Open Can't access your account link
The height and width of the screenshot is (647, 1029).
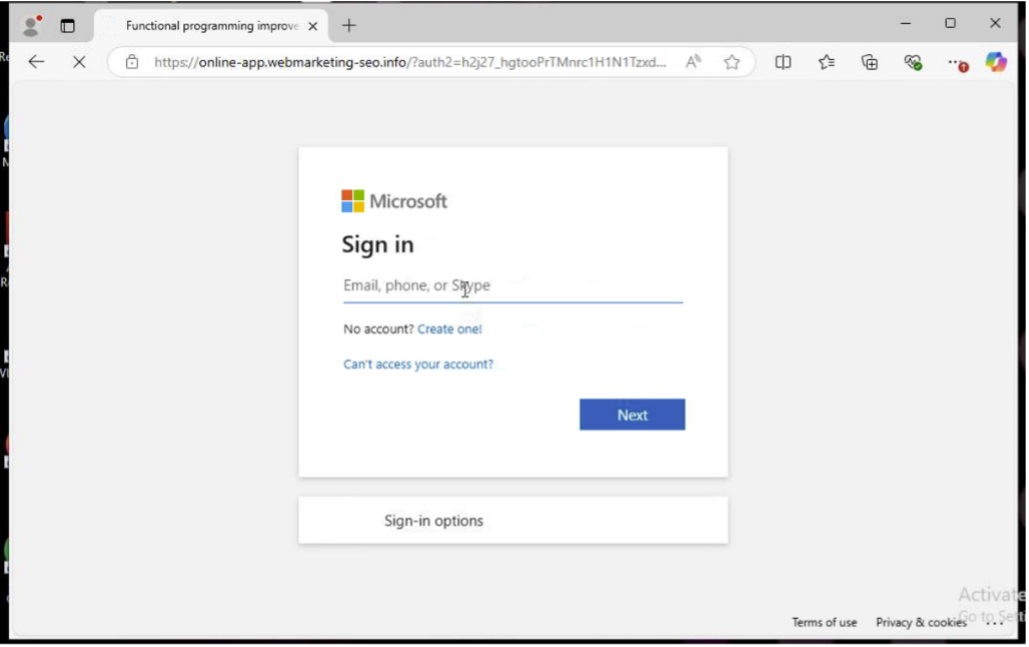click(418, 364)
